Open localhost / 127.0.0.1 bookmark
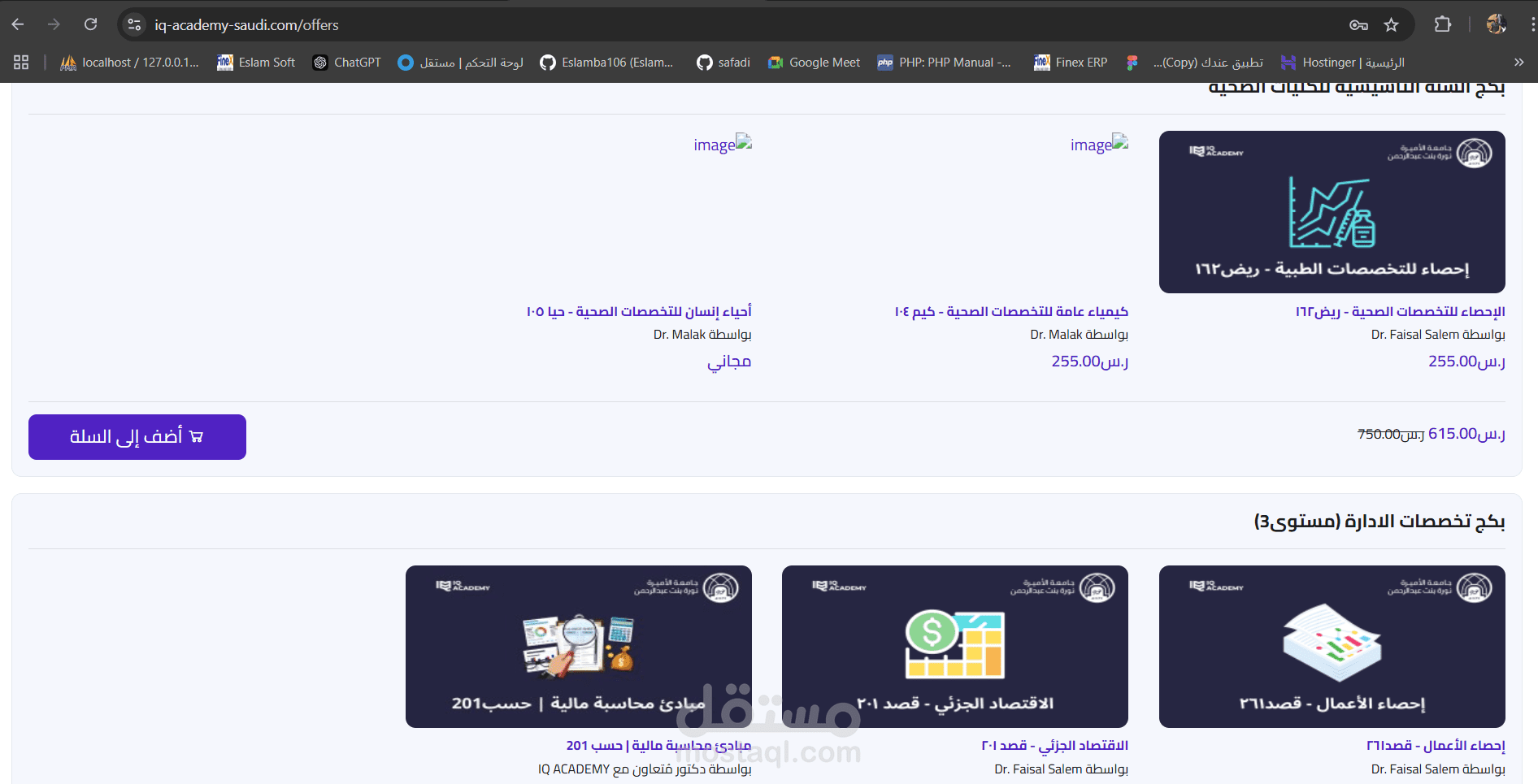1538x784 pixels. 130,63
